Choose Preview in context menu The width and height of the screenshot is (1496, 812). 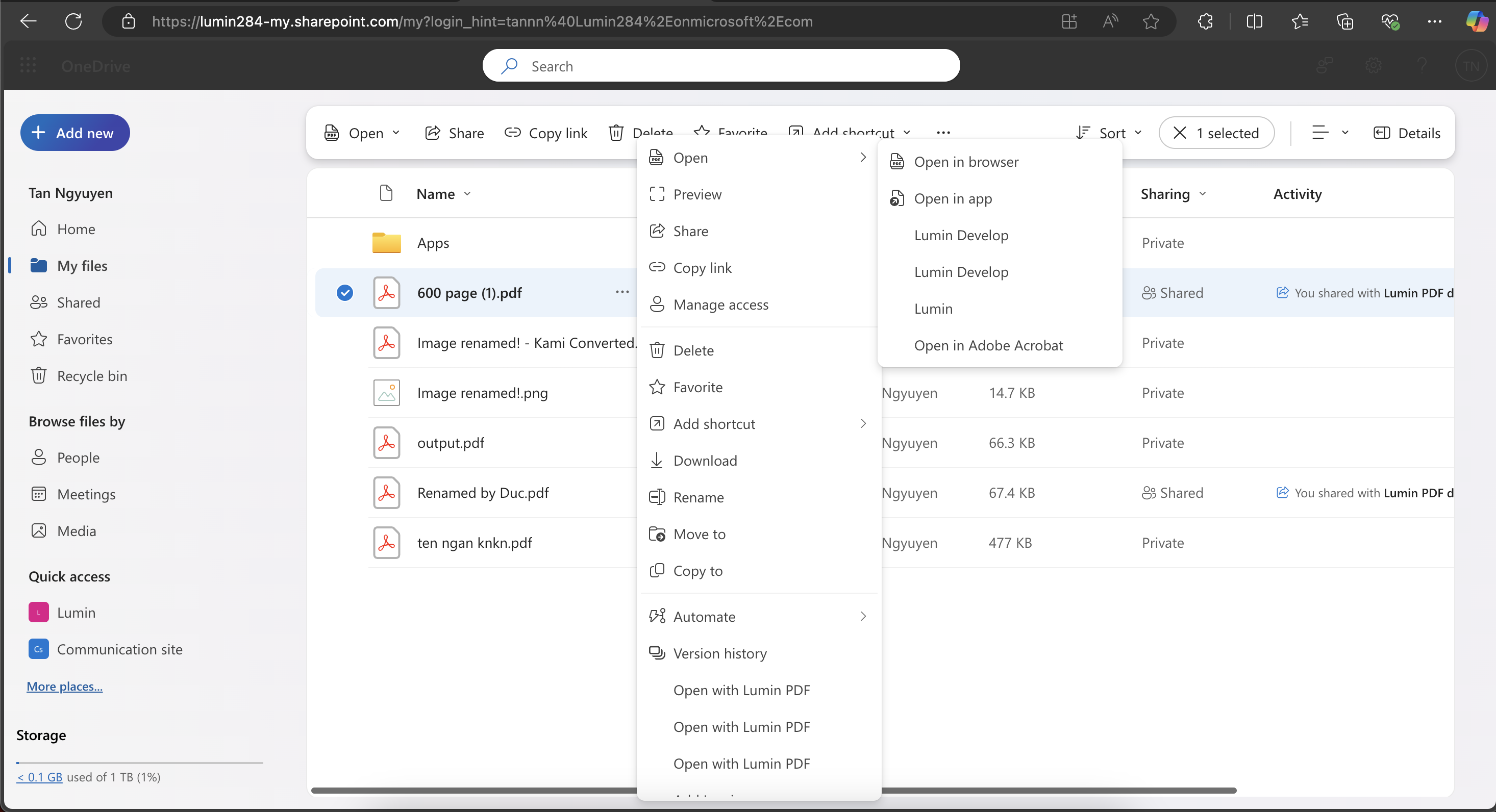[x=758, y=194]
